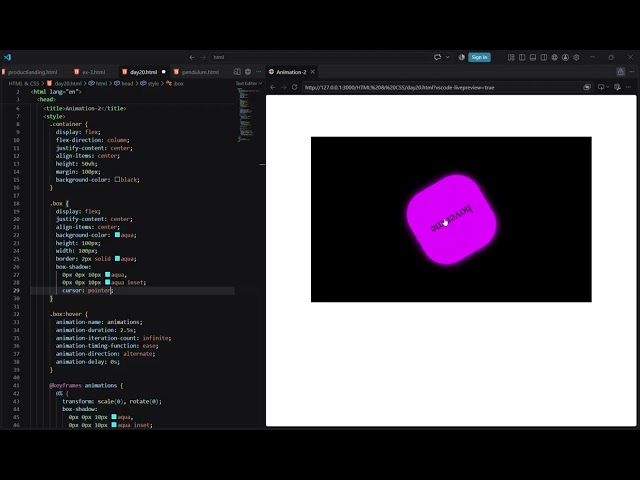Open preview in external browser icon
Screen dimensions: 640x480
(587, 87)
